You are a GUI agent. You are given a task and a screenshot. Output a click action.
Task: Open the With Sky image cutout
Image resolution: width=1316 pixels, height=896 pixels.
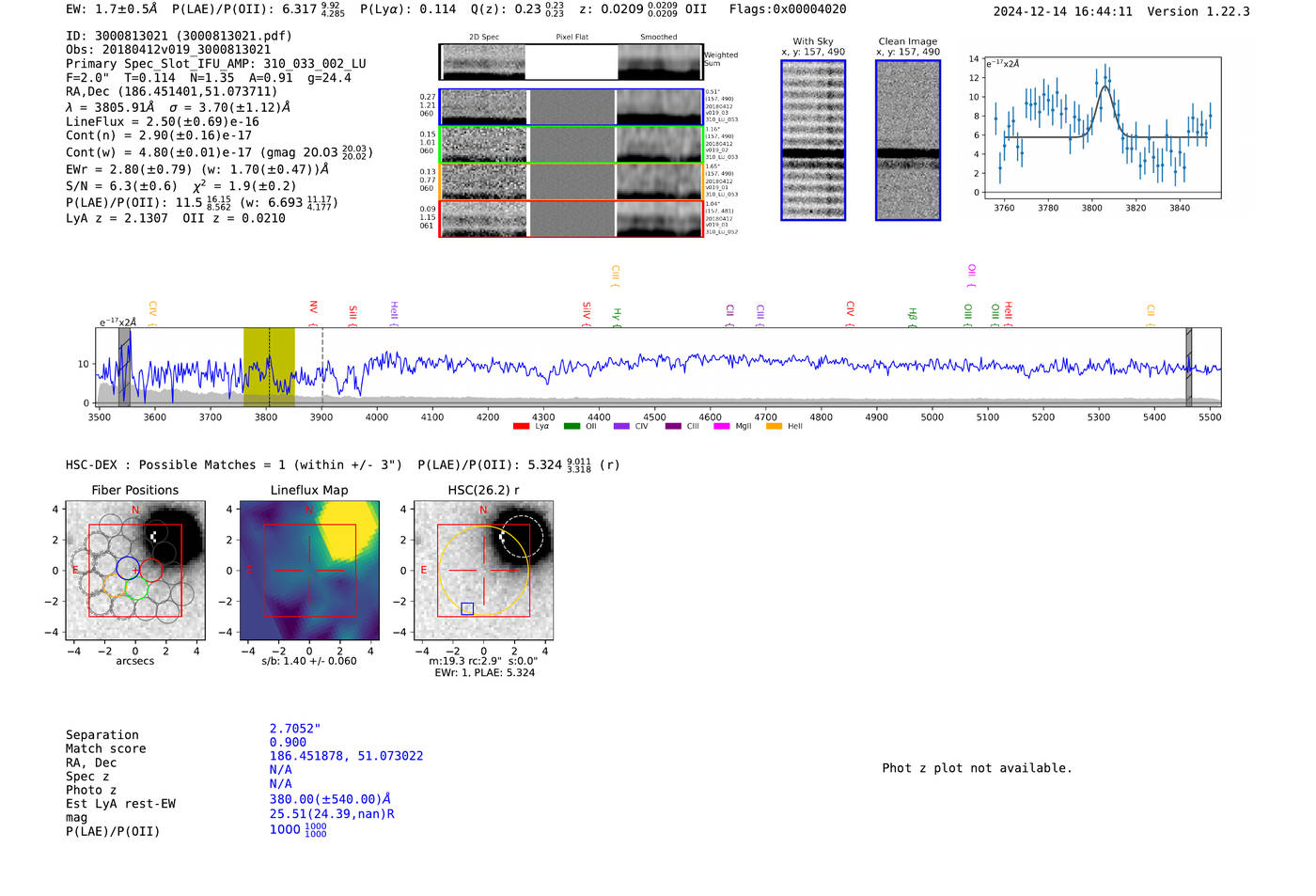point(813,140)
